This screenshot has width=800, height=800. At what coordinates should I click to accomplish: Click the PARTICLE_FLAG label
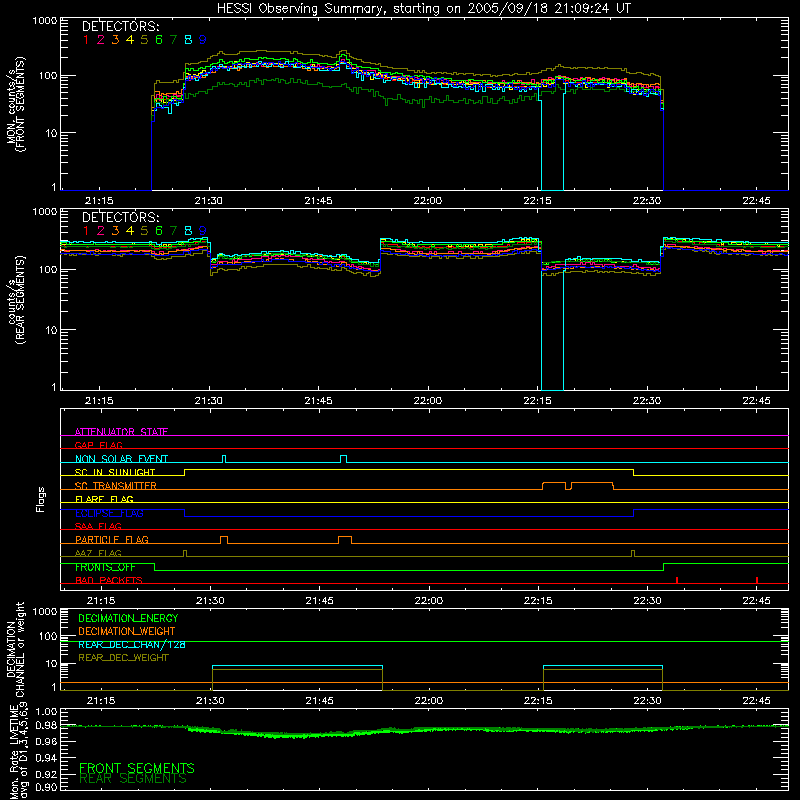click(112, 539)
